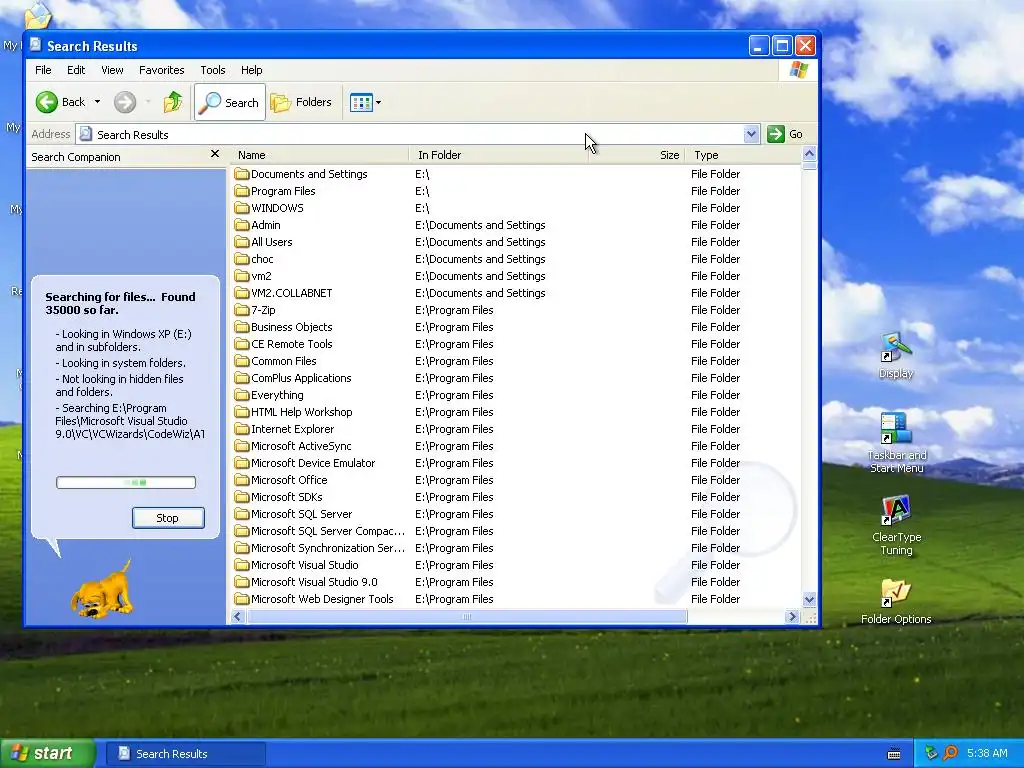Select the Admin folder icon
This screenshot has height=768, width=1024.
tap(242, 225)
